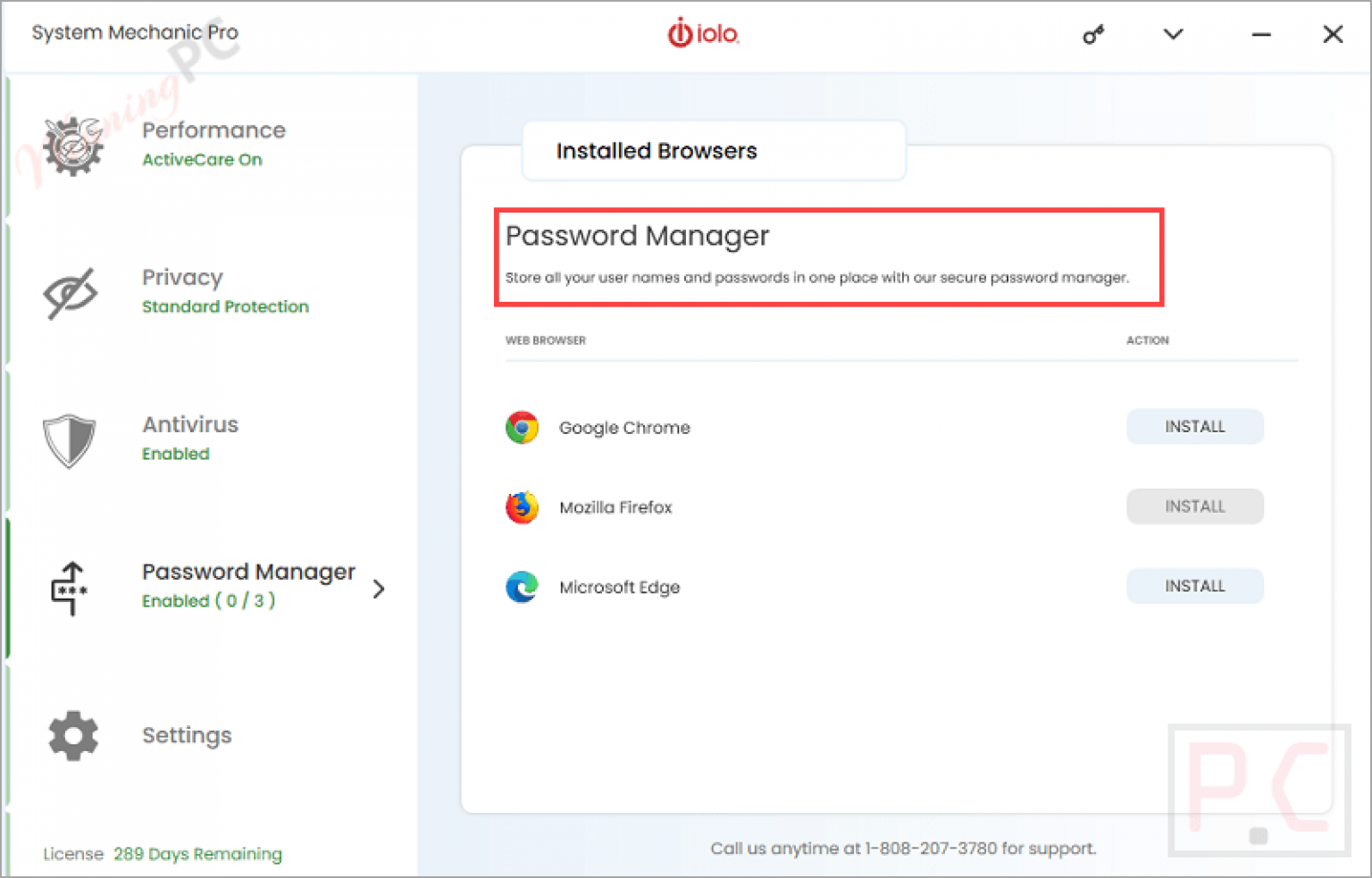Click the Antivirus shield icon

coord(70,440)
